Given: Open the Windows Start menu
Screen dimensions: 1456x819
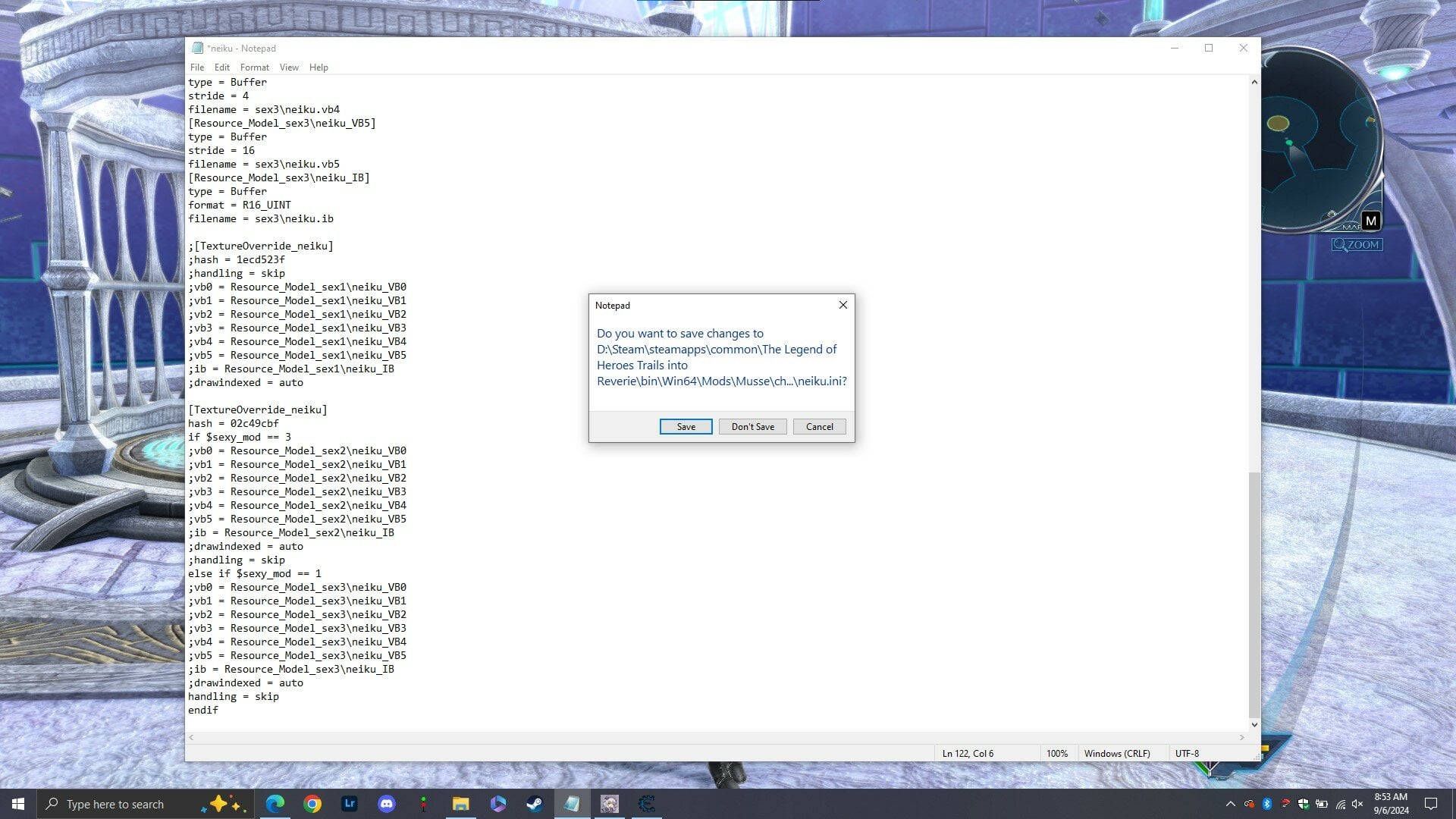Looking at the screenshot, I should [x=18, y=804].
